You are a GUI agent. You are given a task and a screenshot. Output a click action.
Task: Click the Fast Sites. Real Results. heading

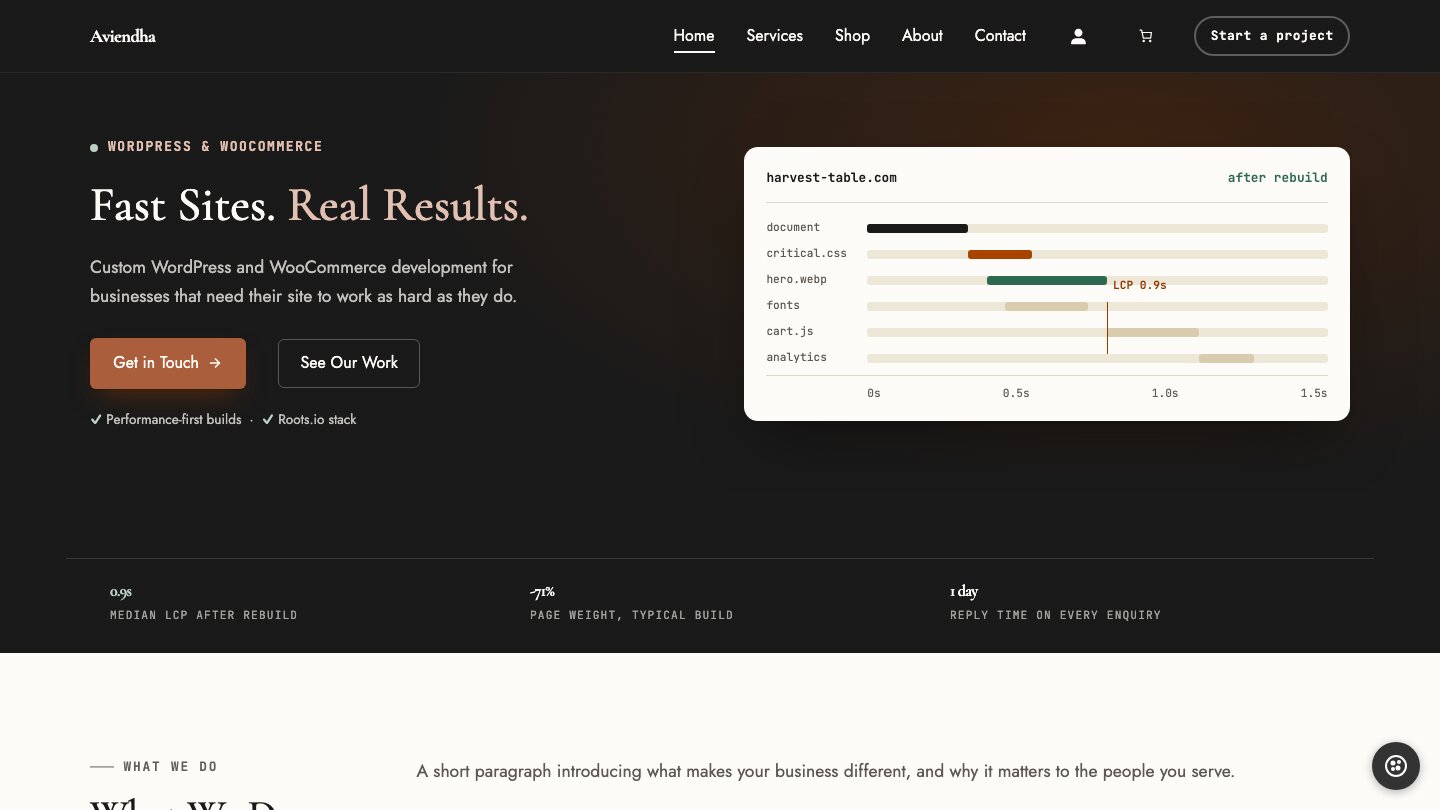tap(309, 205)
